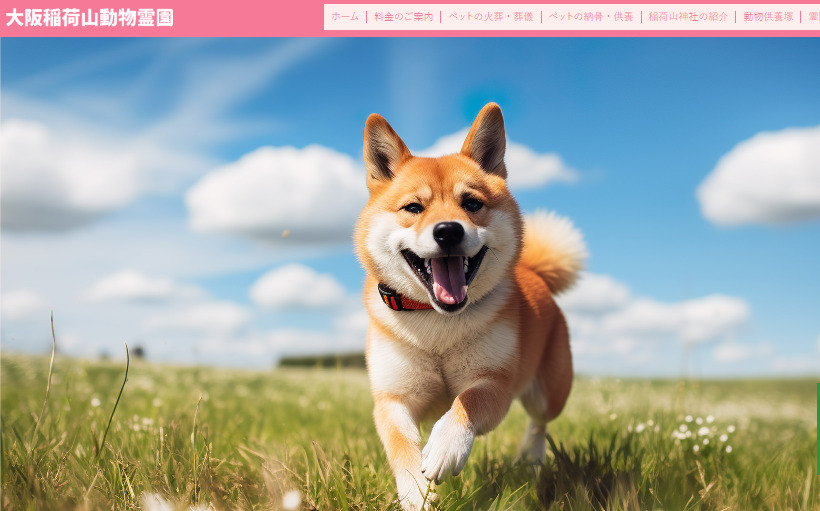Open the 料金のご案内 menu item
Image resolution: width=820 pixels, height=511 pixels.
[x=403, y=17]
